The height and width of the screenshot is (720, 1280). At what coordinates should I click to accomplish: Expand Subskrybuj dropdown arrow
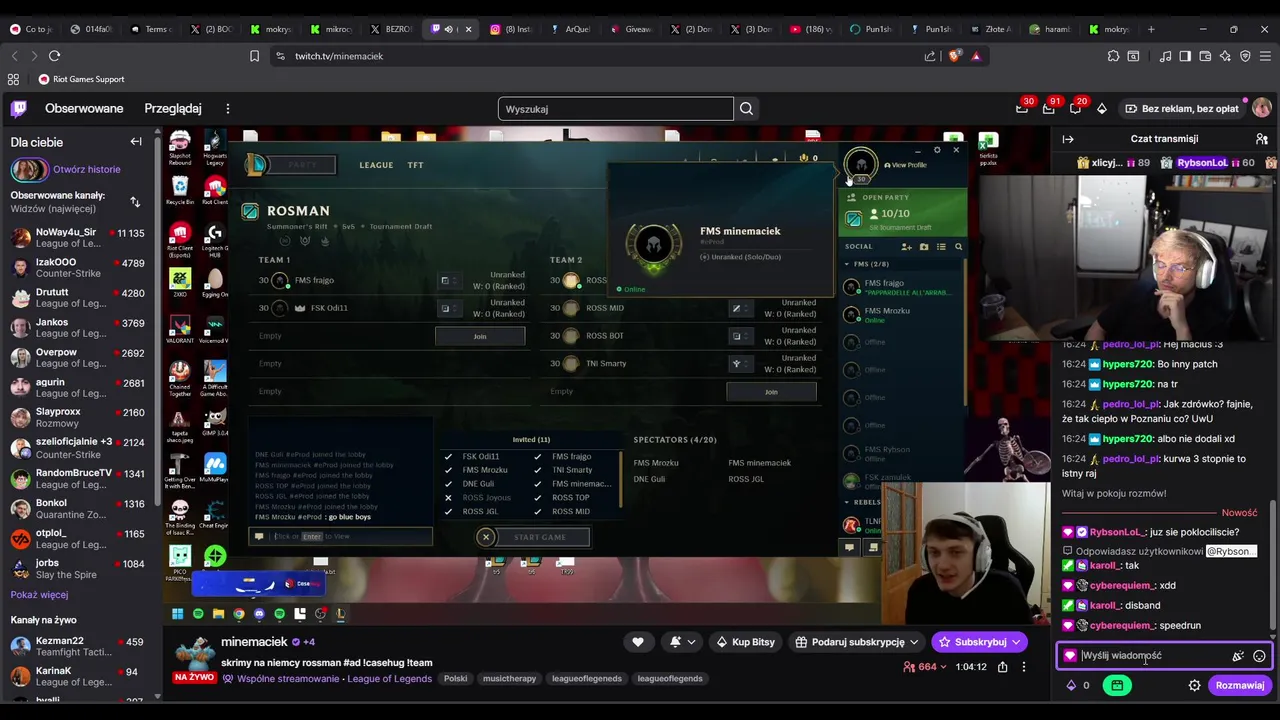point(1016,642)
